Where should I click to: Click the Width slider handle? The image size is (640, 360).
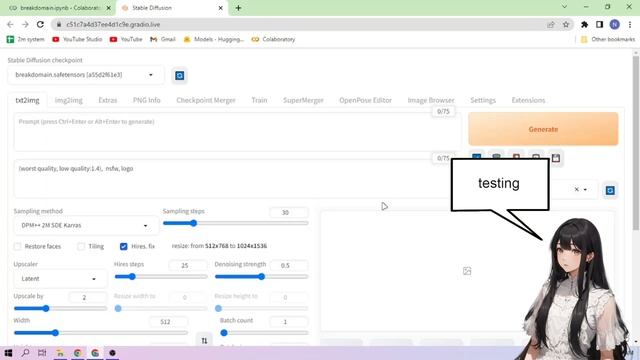point(56,333)
